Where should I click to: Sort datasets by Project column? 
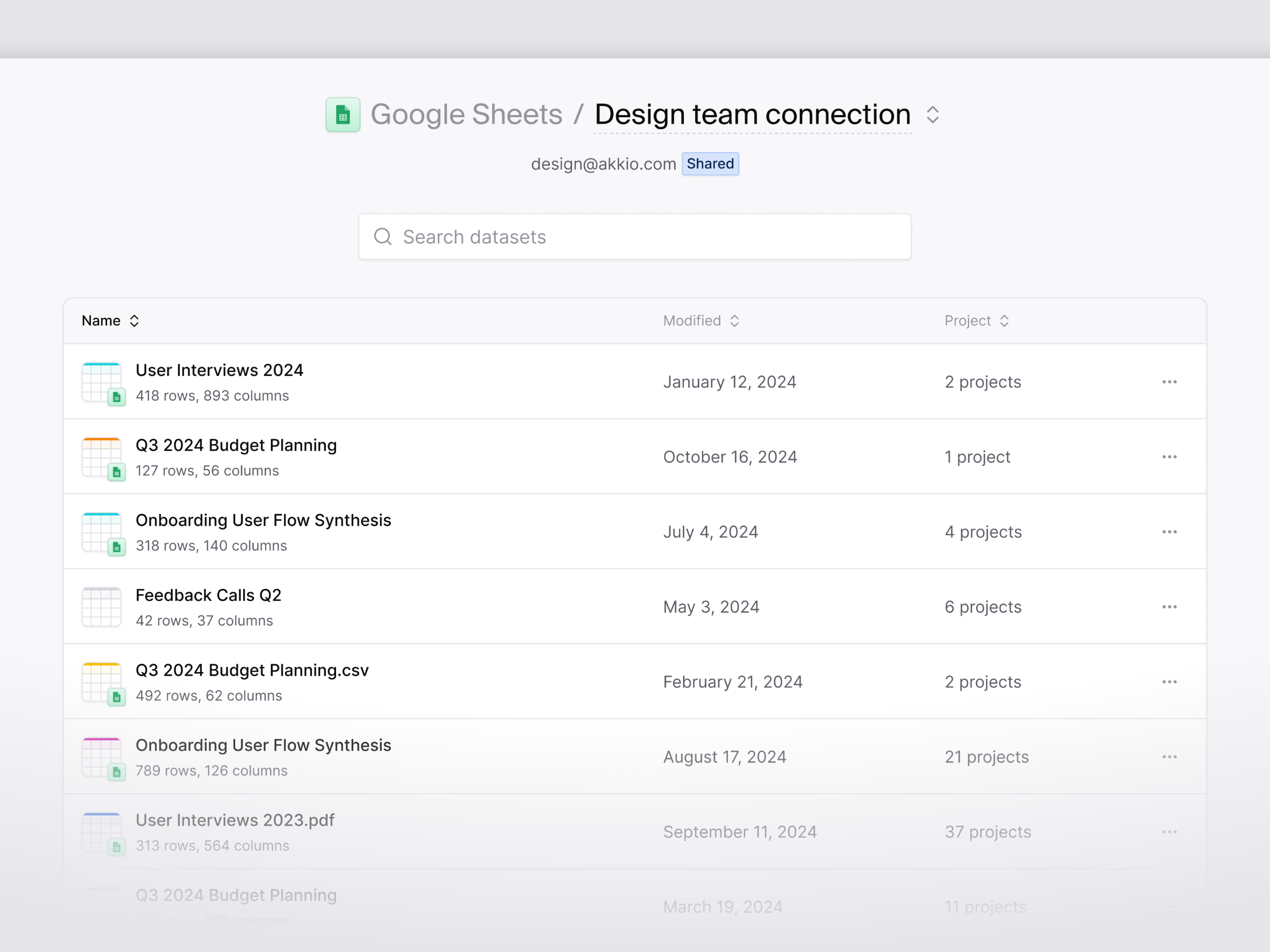pyautogui.click(x=976, y=321)
